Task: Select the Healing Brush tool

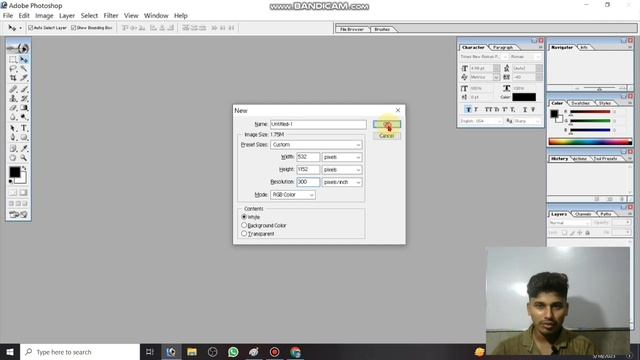Action: (13, 89)
